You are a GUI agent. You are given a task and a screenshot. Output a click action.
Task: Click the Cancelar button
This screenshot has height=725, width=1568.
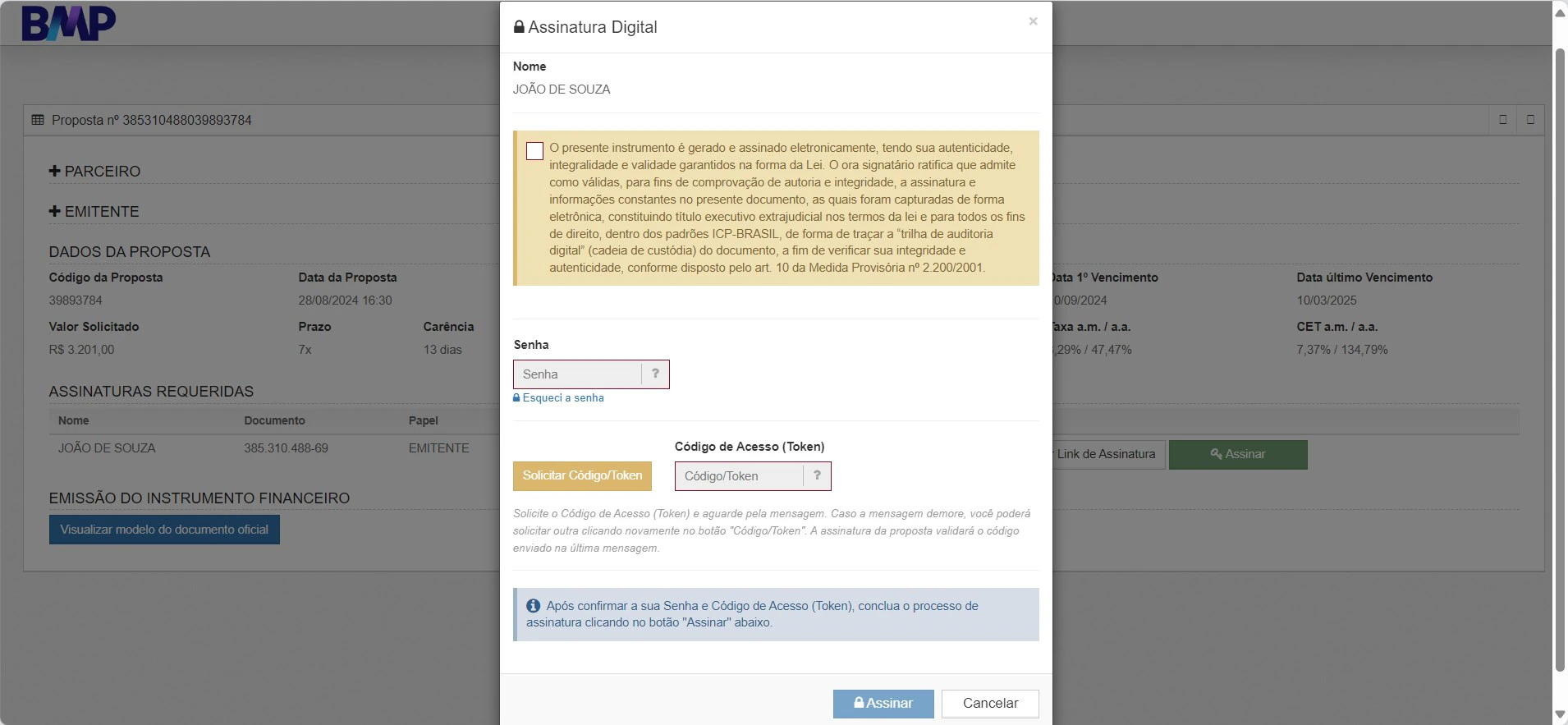point(990,704)
